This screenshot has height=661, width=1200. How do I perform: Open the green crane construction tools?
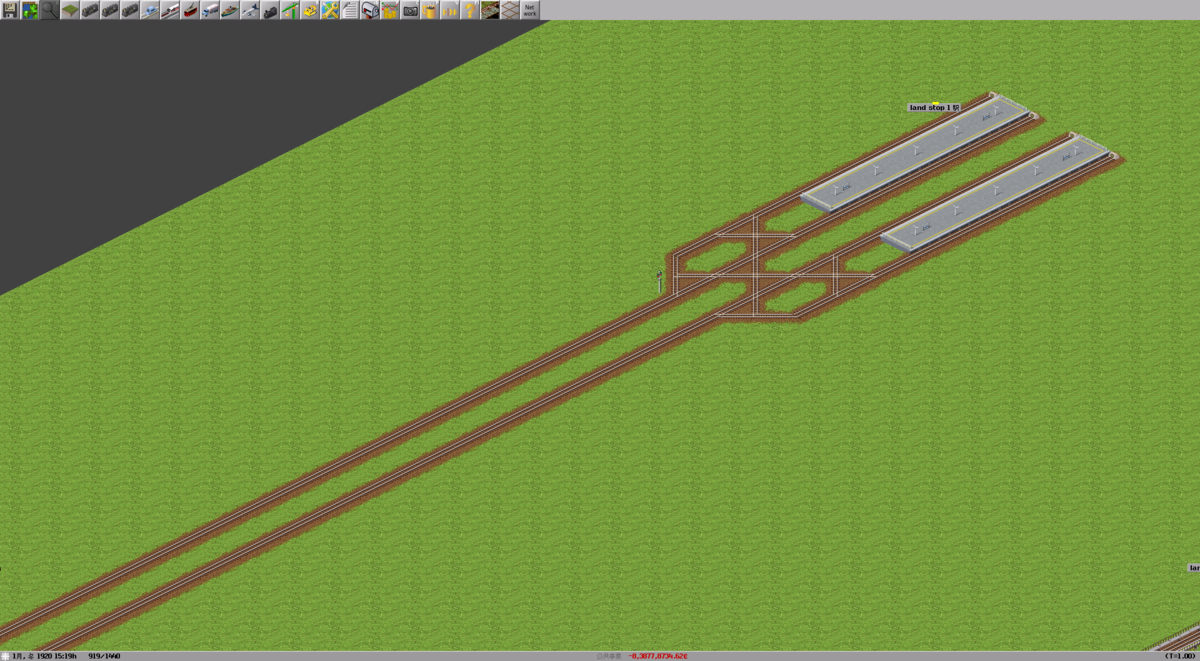click(x=290, y=10)
